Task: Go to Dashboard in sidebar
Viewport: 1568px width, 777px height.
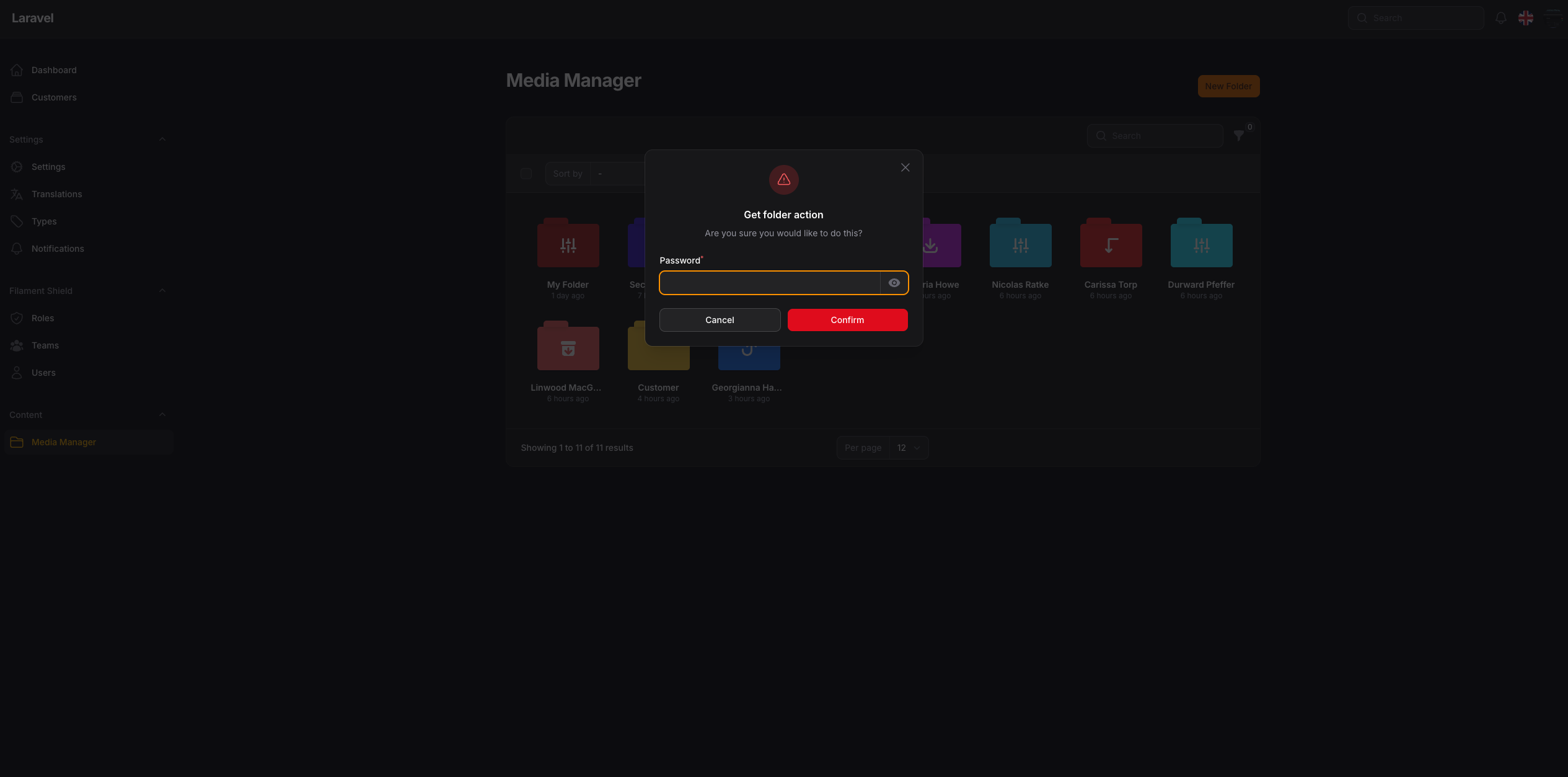Action: 54,70
